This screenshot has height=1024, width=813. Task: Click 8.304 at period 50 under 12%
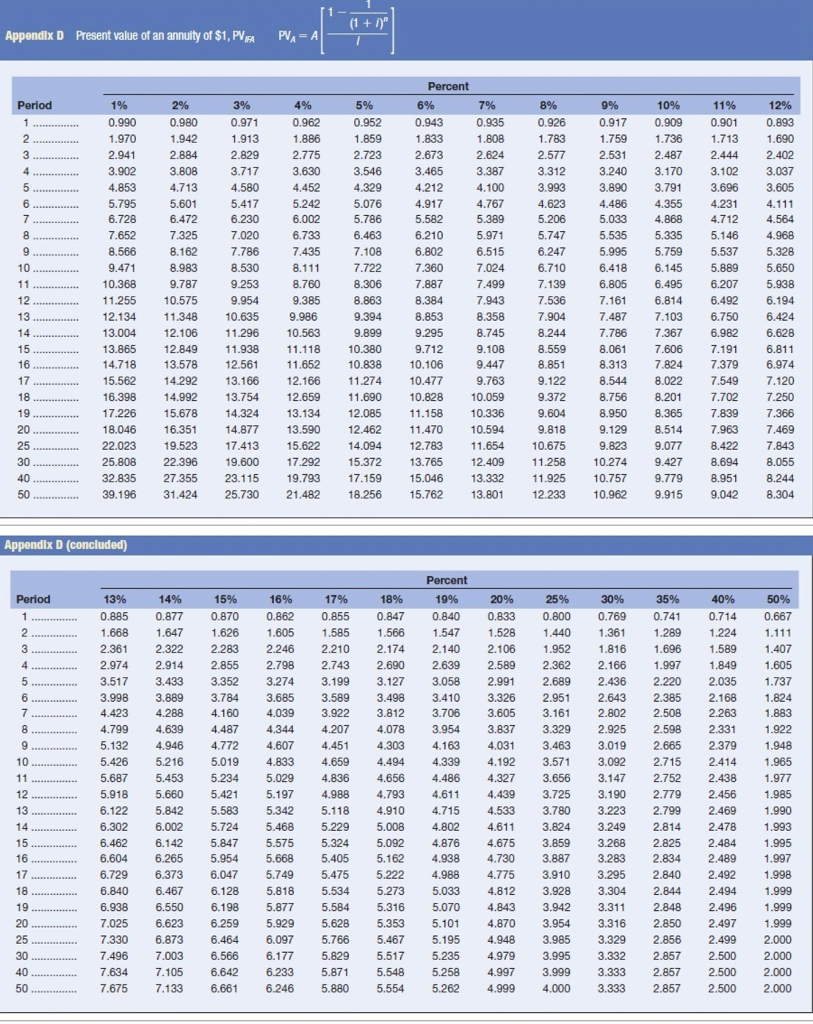click(x=780, y=494)
